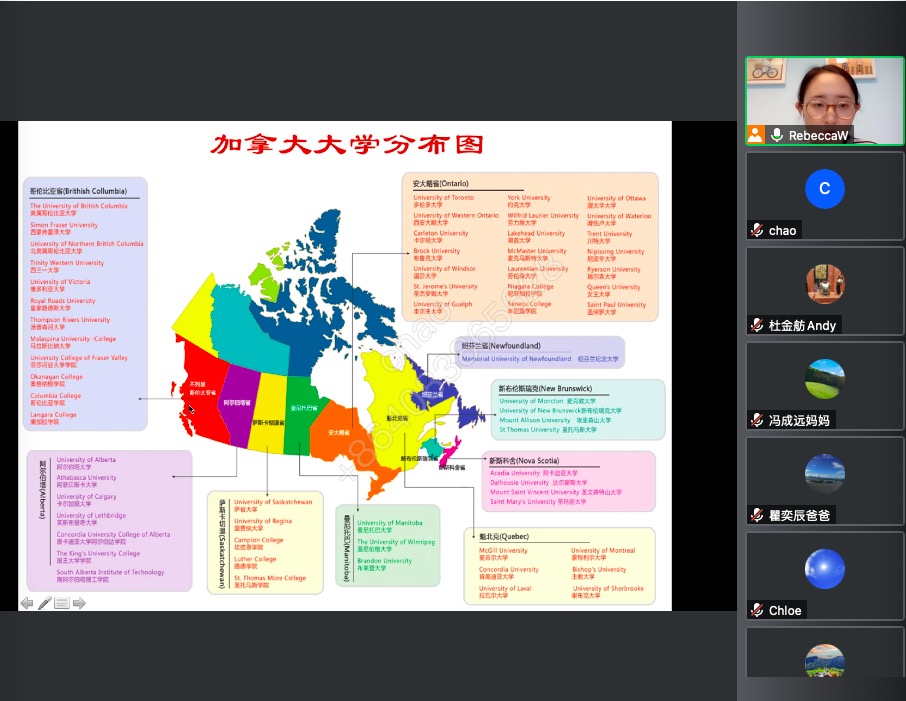This screenshot has width=906, height=701.
Task: Select the pen annotation tool on the slide
Action: [44, 603]
